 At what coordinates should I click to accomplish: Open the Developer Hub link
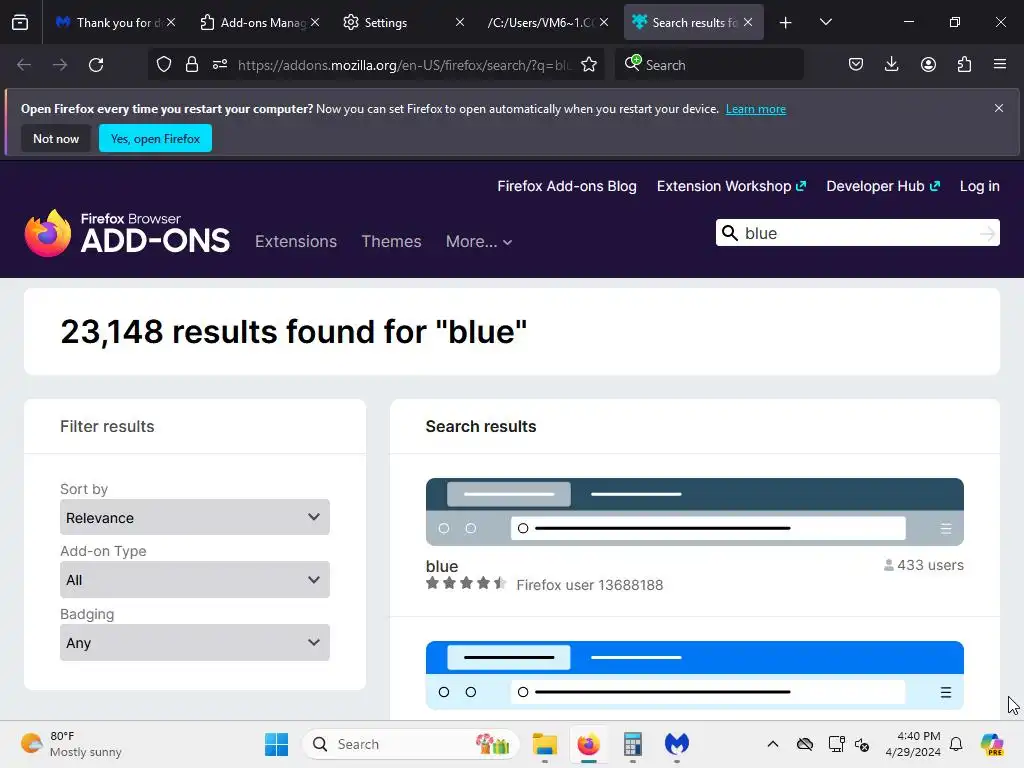pos(883,186)
